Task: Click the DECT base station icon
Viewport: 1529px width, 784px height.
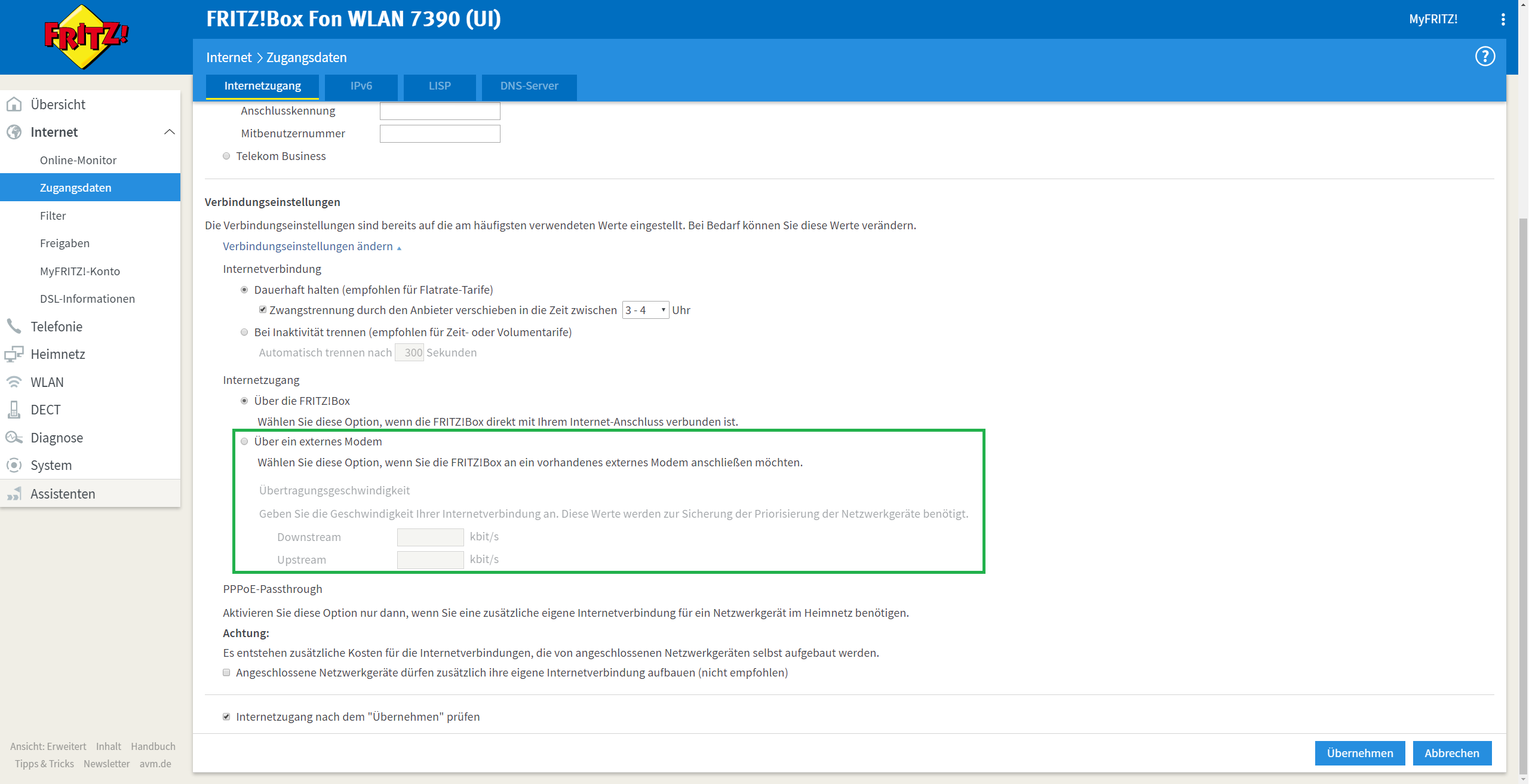Action: pyautogui.click(x=14, y=410)
